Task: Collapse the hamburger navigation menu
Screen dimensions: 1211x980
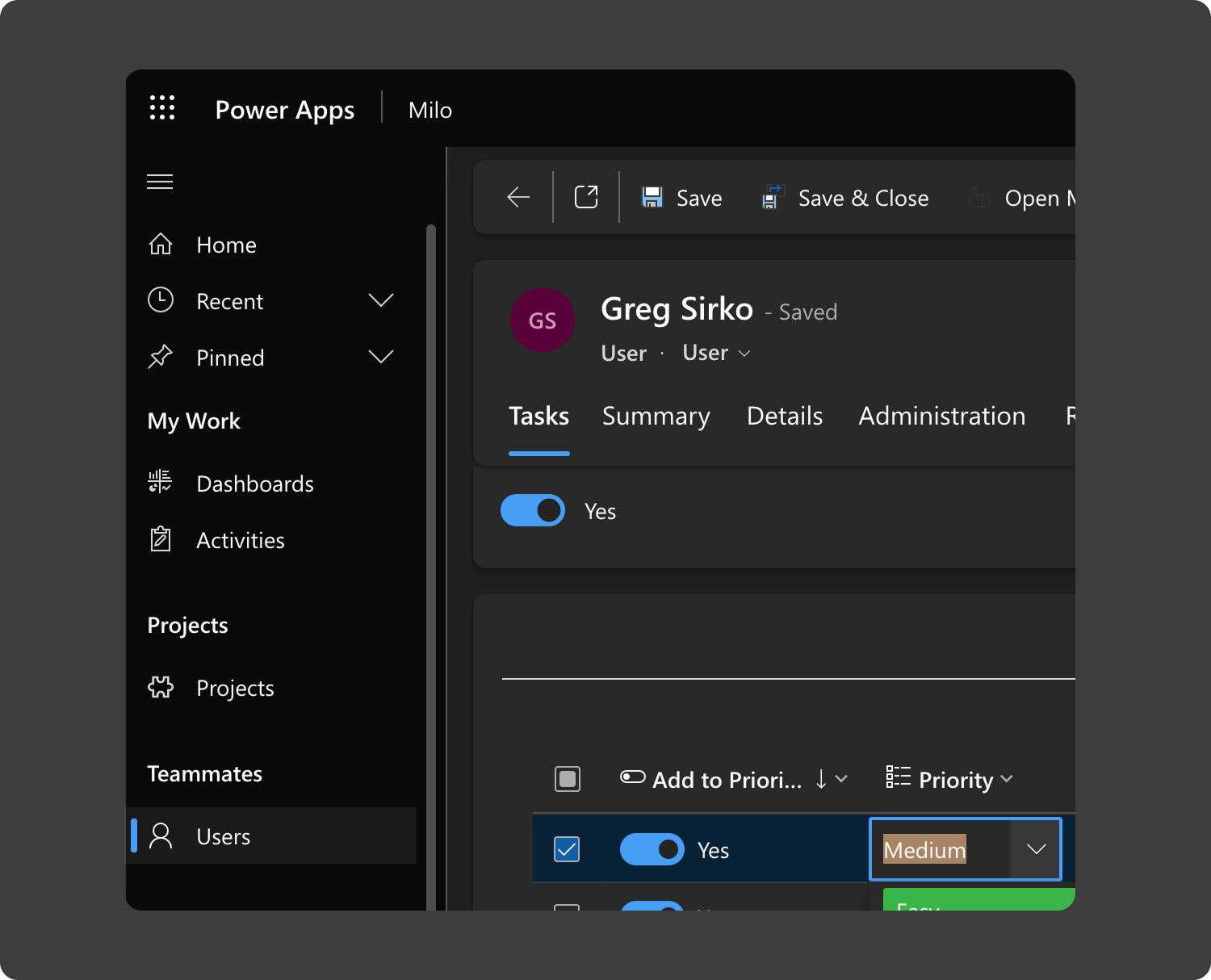Action: coord(160,182)
